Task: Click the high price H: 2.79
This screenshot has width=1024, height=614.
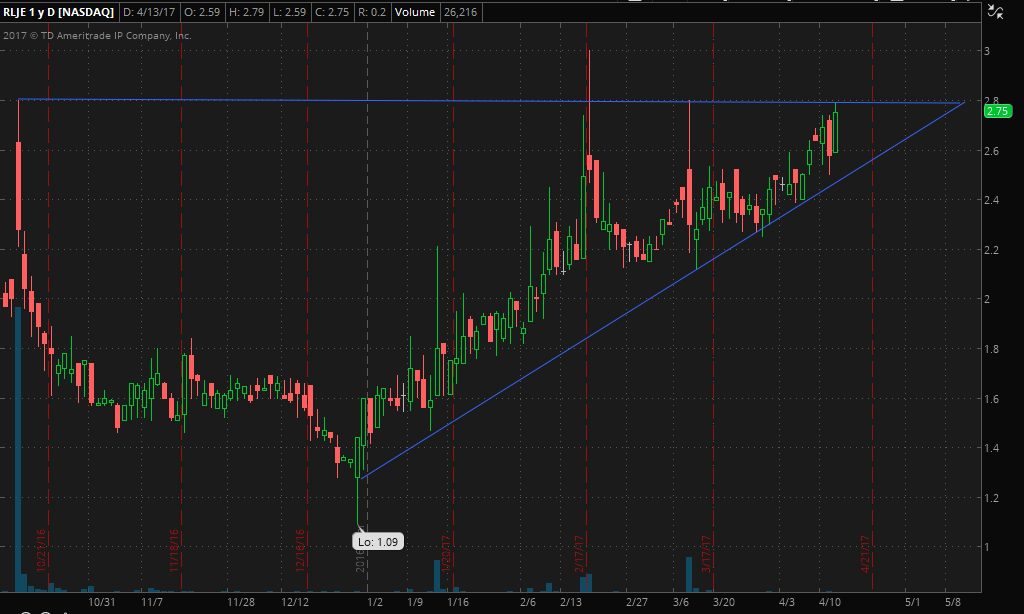Action: (246, 12)
